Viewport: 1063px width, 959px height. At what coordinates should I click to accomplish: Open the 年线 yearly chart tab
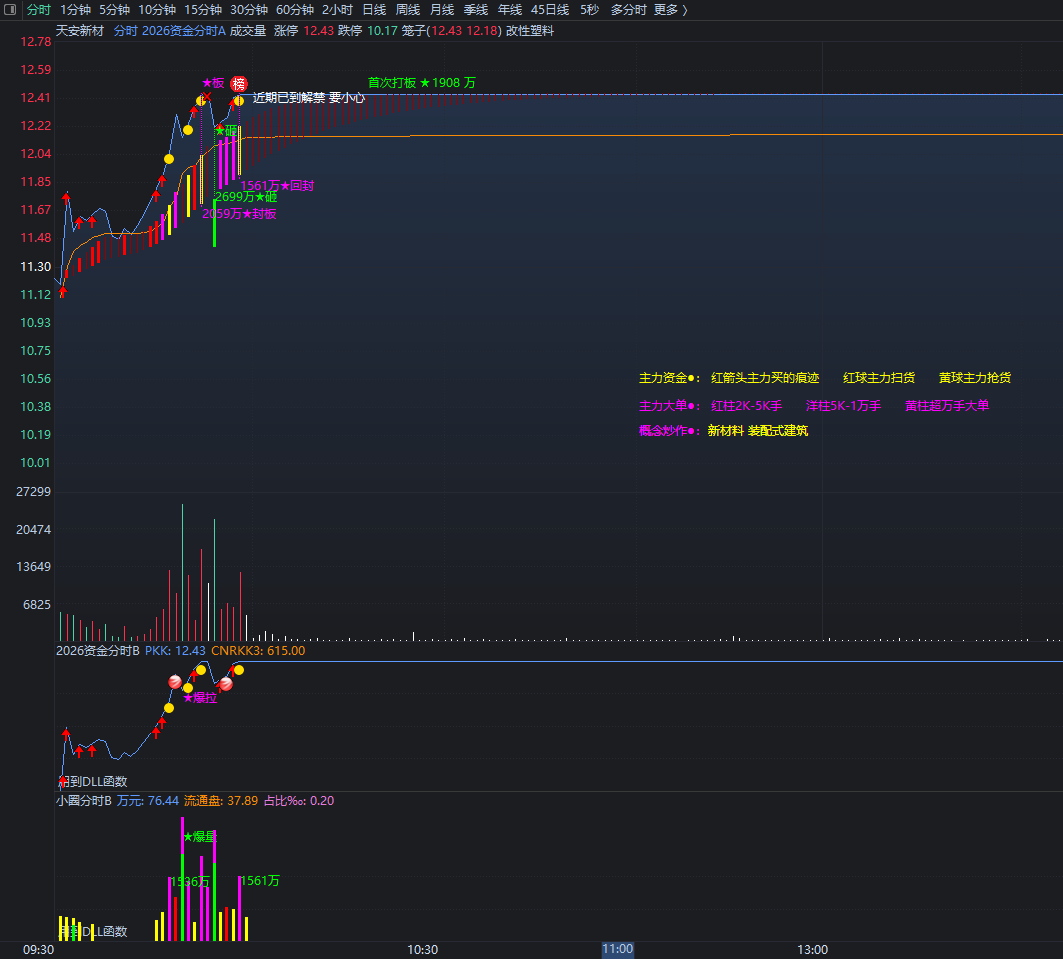[x=510, y=9]
